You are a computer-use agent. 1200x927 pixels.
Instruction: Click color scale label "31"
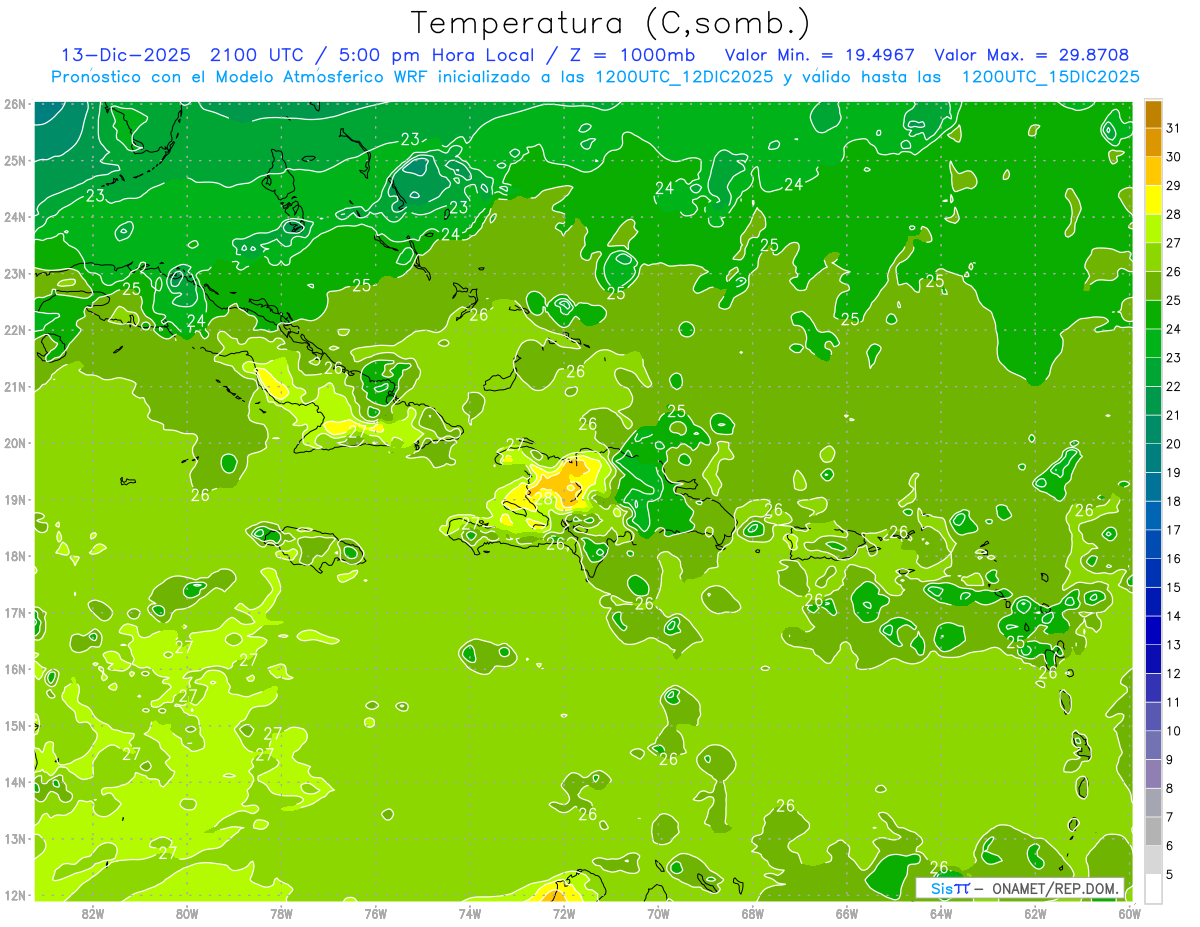(x=1173, y=128)
